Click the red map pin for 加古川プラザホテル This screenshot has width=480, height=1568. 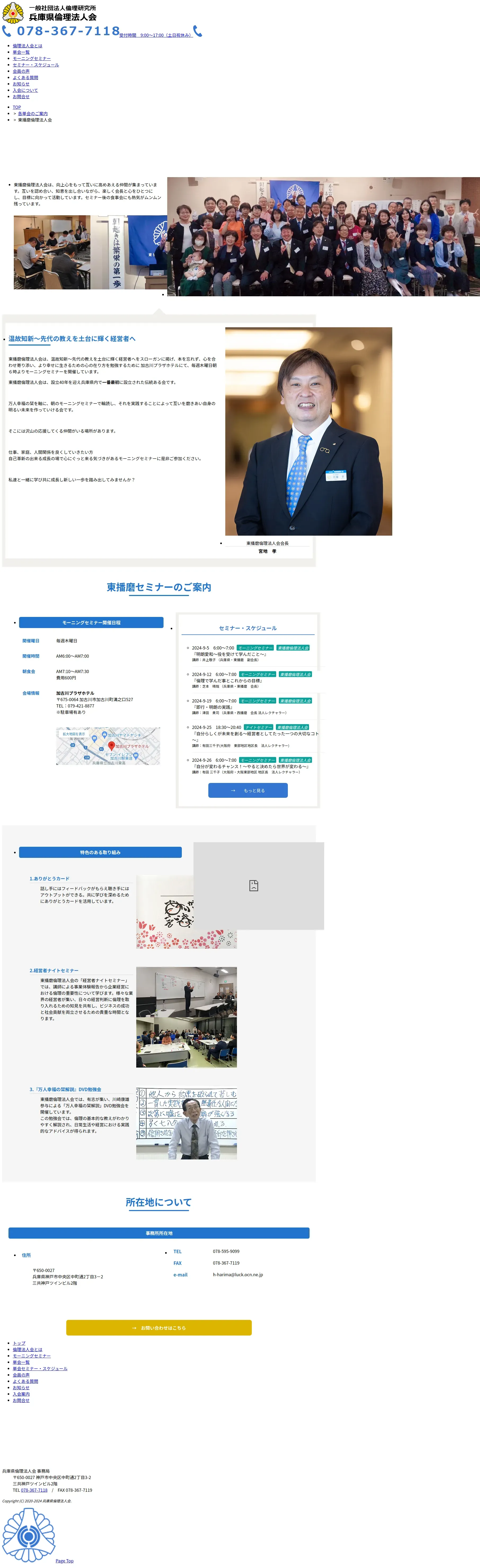[x=112, y=746]
